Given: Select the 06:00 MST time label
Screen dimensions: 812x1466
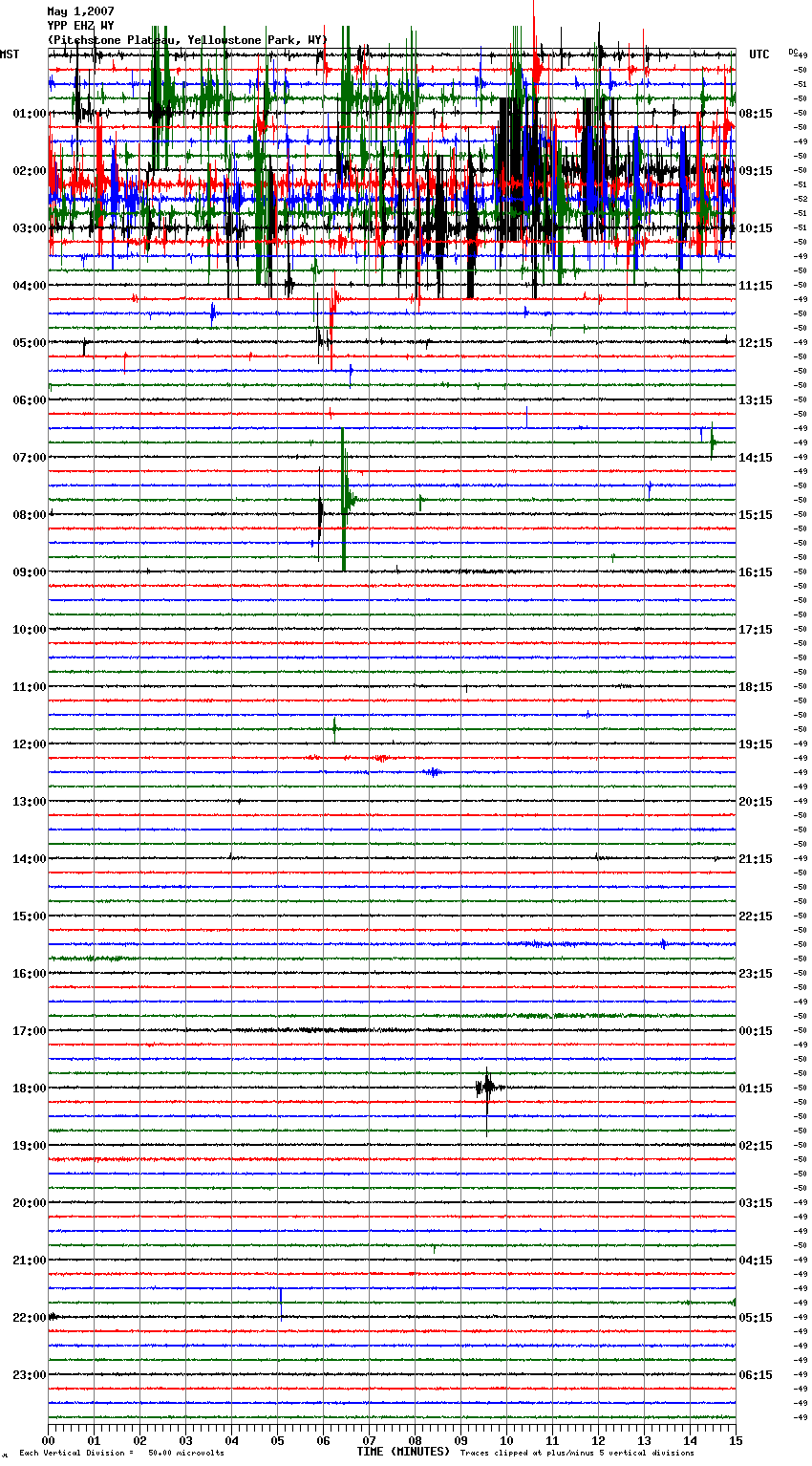Looking at the screenshot, I should click(x=30, y=400).
